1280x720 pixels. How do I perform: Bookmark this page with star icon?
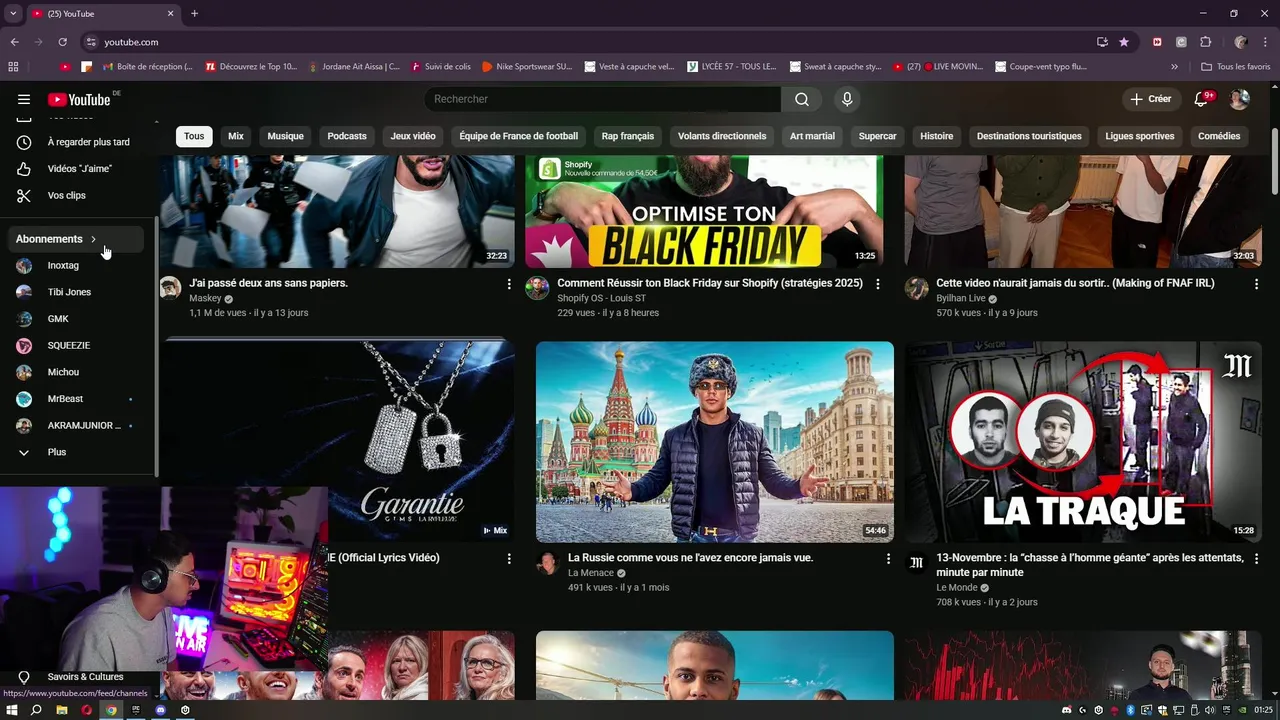point(1124,42)
